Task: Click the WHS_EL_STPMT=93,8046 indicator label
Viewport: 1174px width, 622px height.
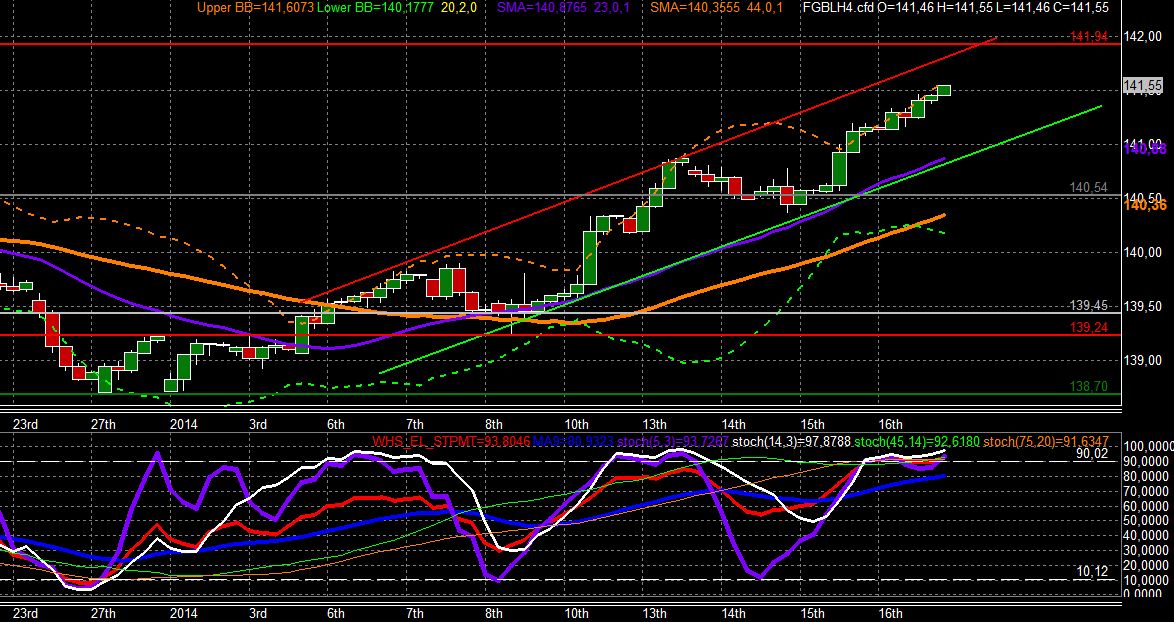Action: [450, 442]
